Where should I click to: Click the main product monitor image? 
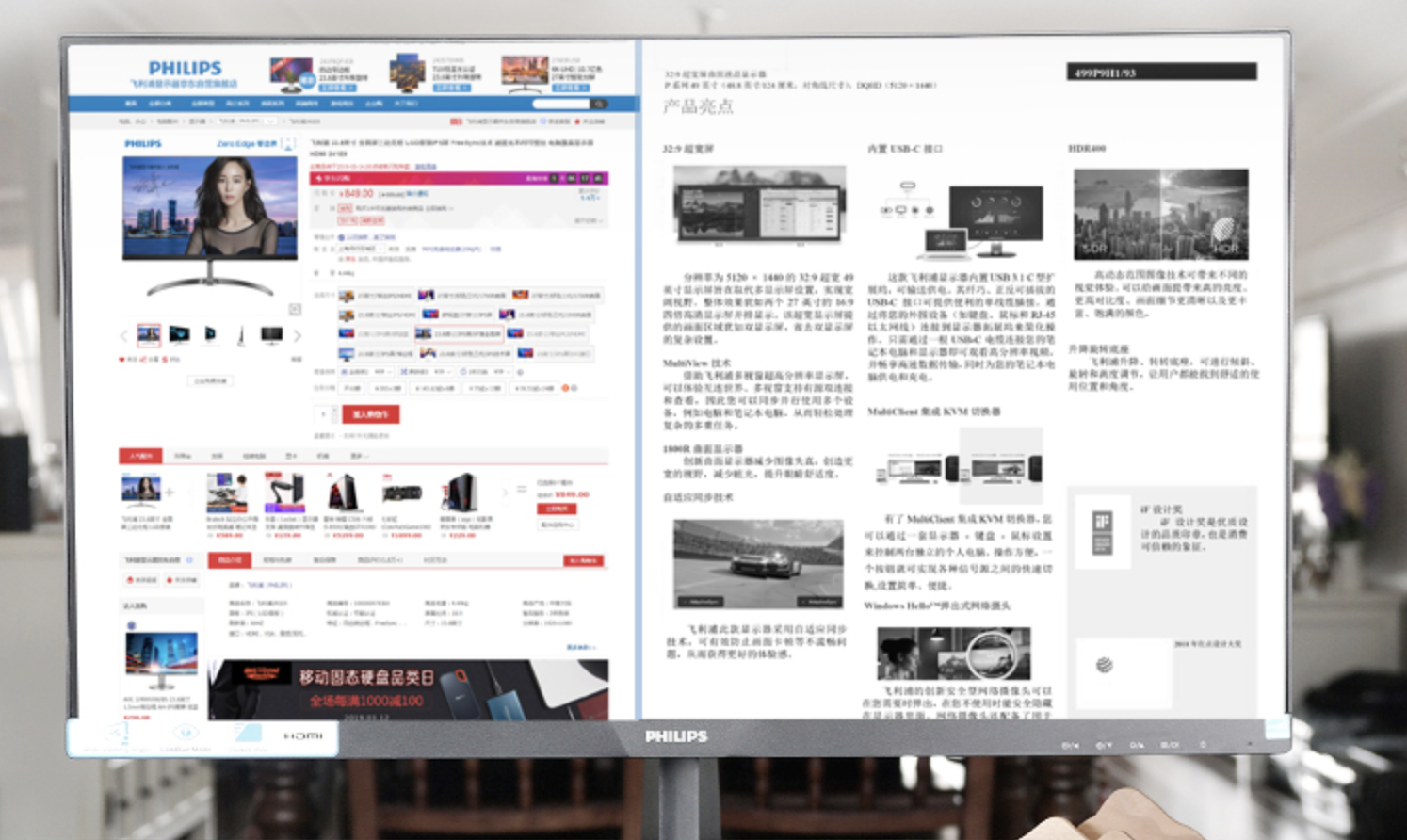(209, 226)
